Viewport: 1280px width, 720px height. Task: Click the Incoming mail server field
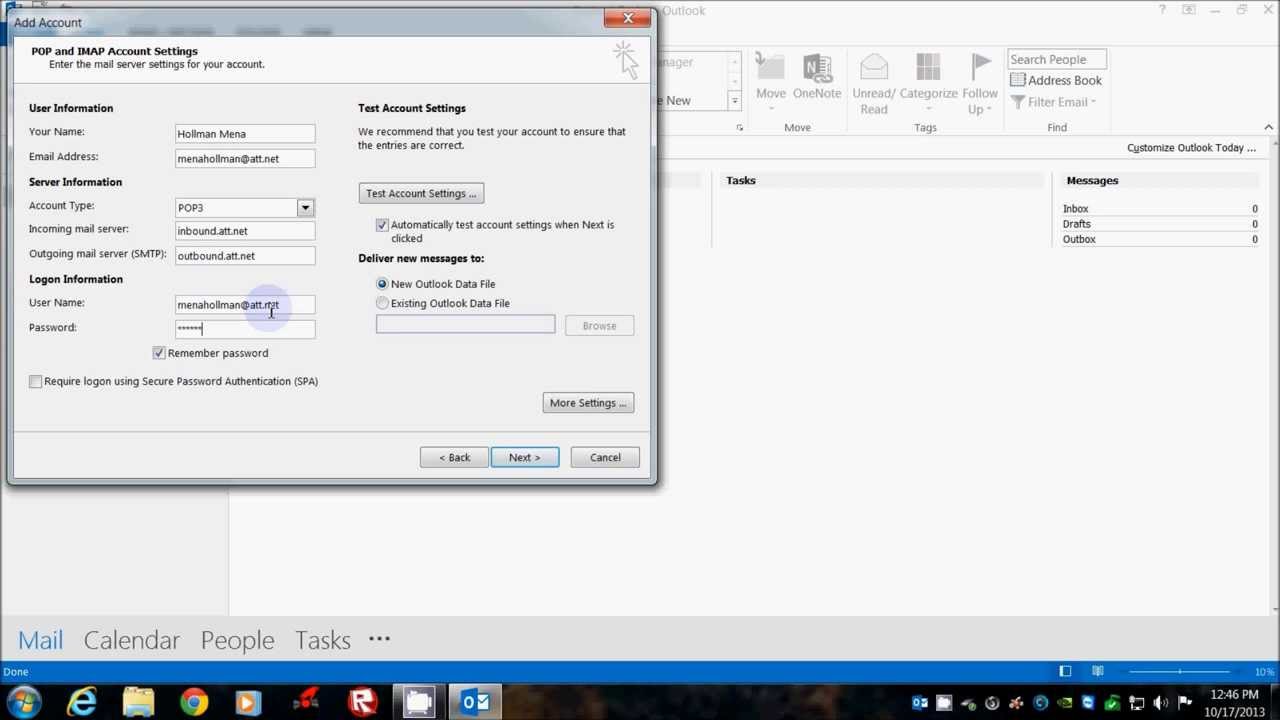[245, 231]
